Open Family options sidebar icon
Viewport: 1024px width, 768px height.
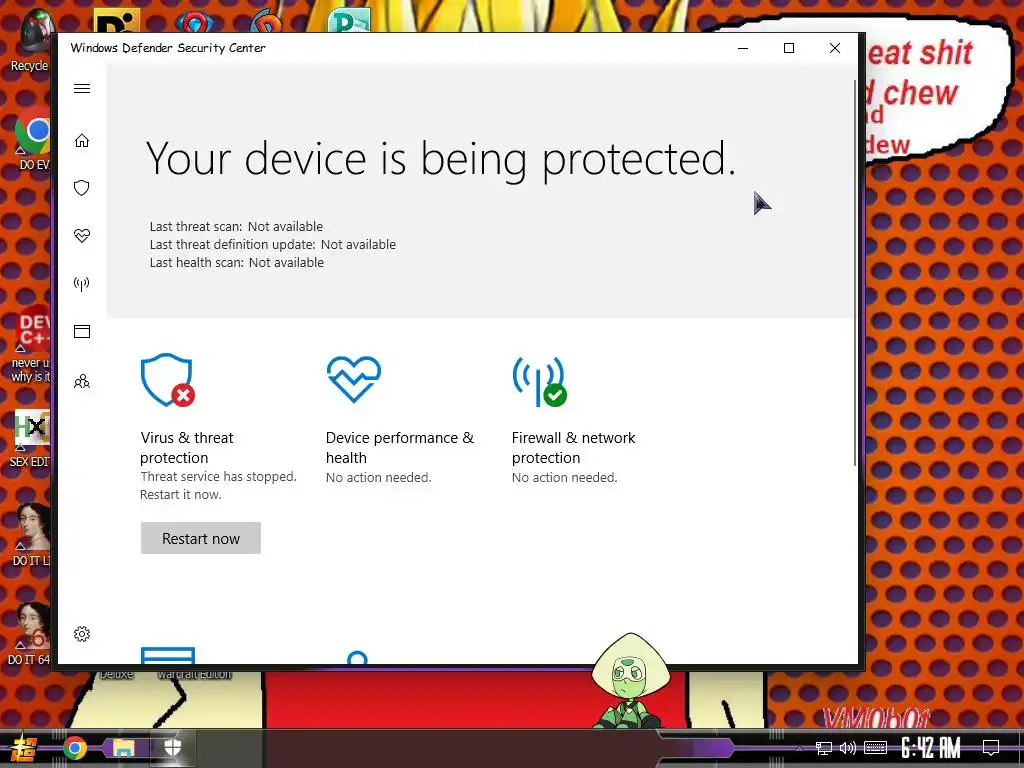click(82, 381)
